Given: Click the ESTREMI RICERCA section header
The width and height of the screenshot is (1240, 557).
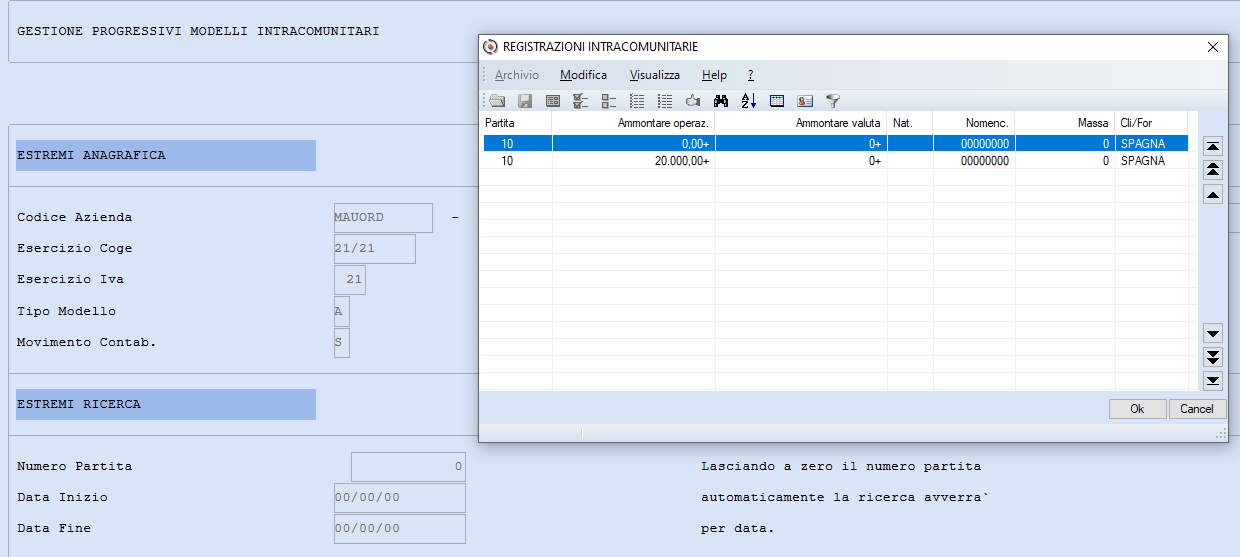Looking at the screenshot, I should coord(165,404).
